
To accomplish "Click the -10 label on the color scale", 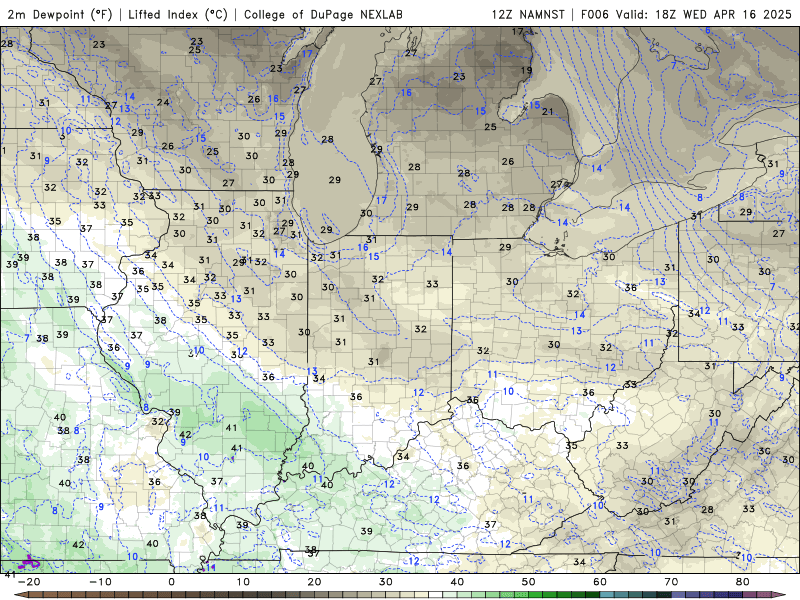I will point(100,582).
